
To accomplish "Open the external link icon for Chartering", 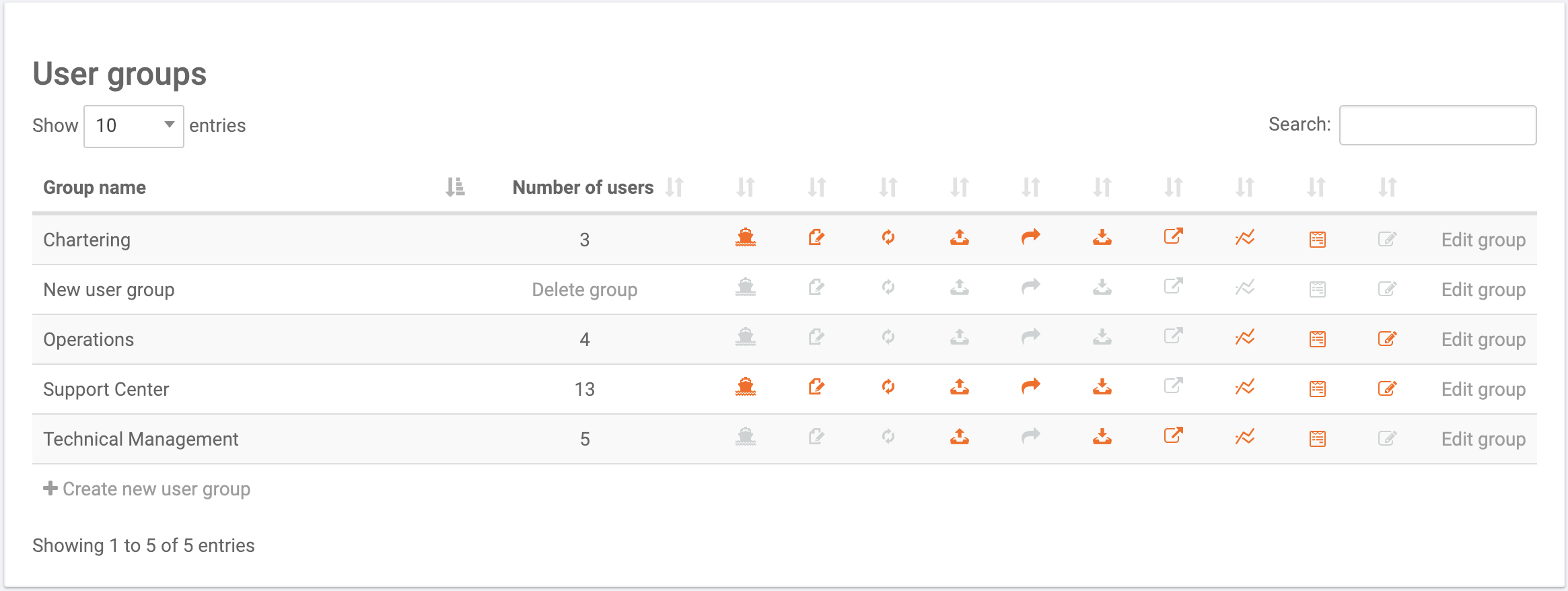I will point(1174,237).
